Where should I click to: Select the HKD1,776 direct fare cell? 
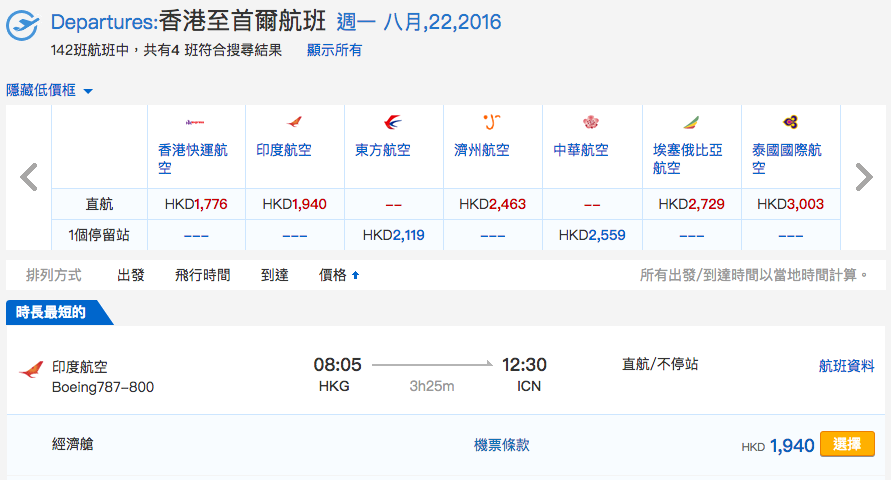(196, 204)
